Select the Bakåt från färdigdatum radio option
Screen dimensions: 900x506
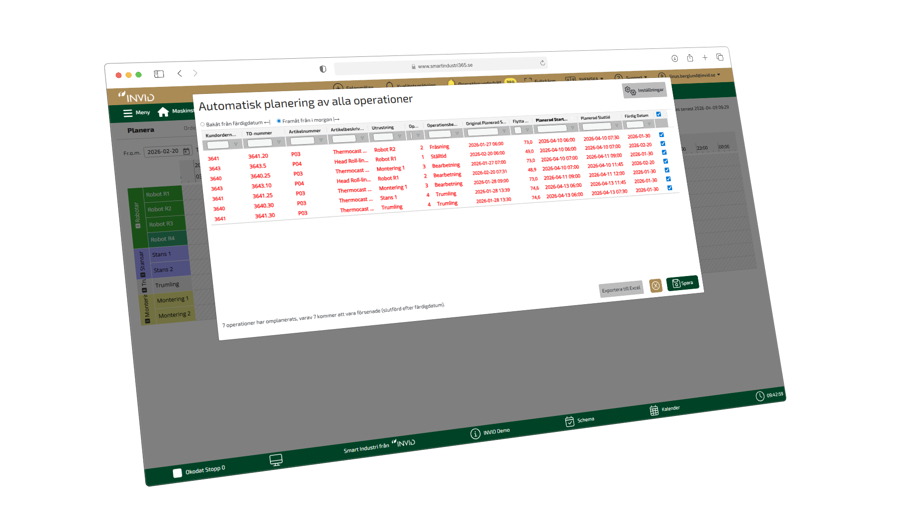[x=203, y=124]
